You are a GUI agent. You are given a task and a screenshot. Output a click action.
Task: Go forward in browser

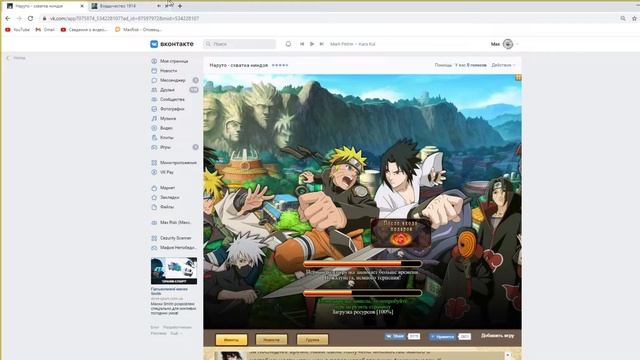point(19,18)
